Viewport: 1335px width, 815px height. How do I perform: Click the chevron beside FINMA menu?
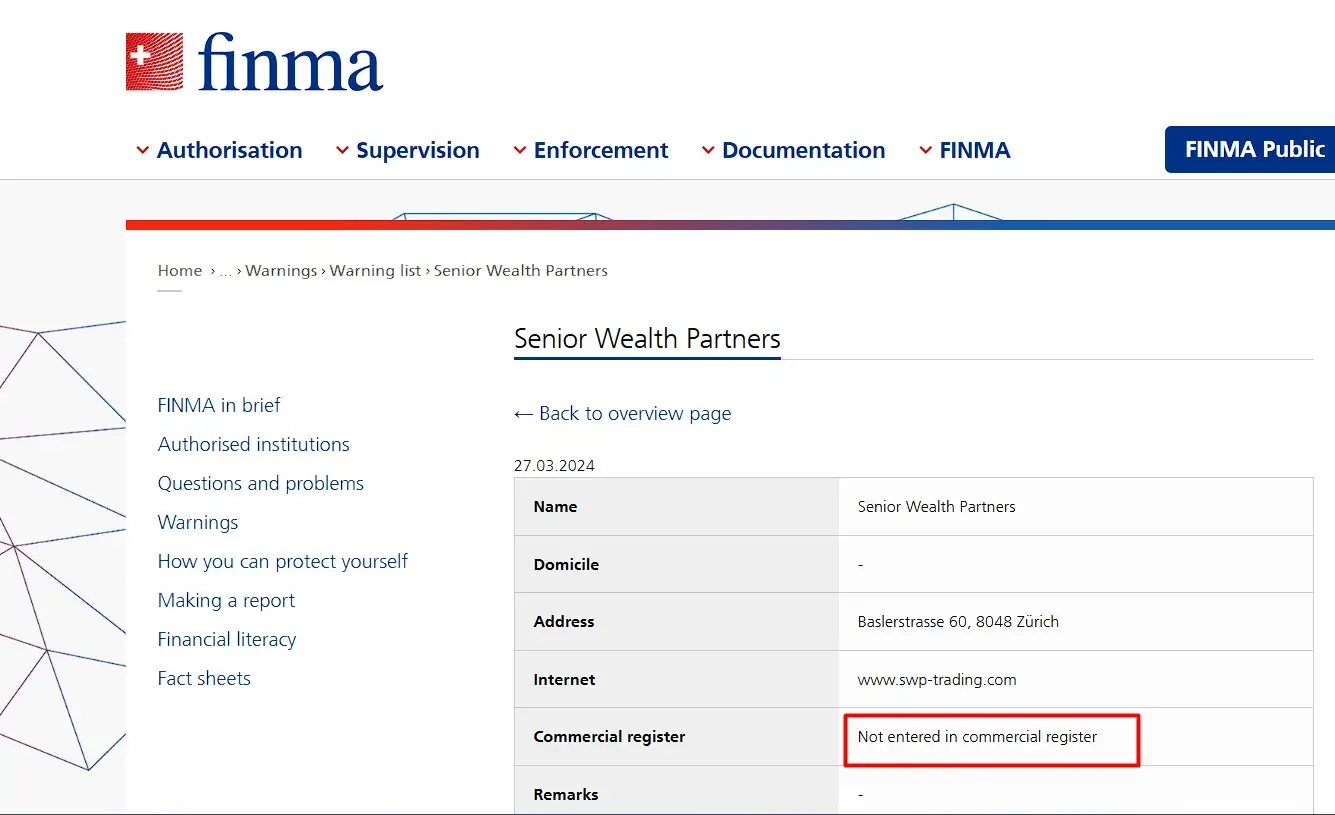[924, 150]
